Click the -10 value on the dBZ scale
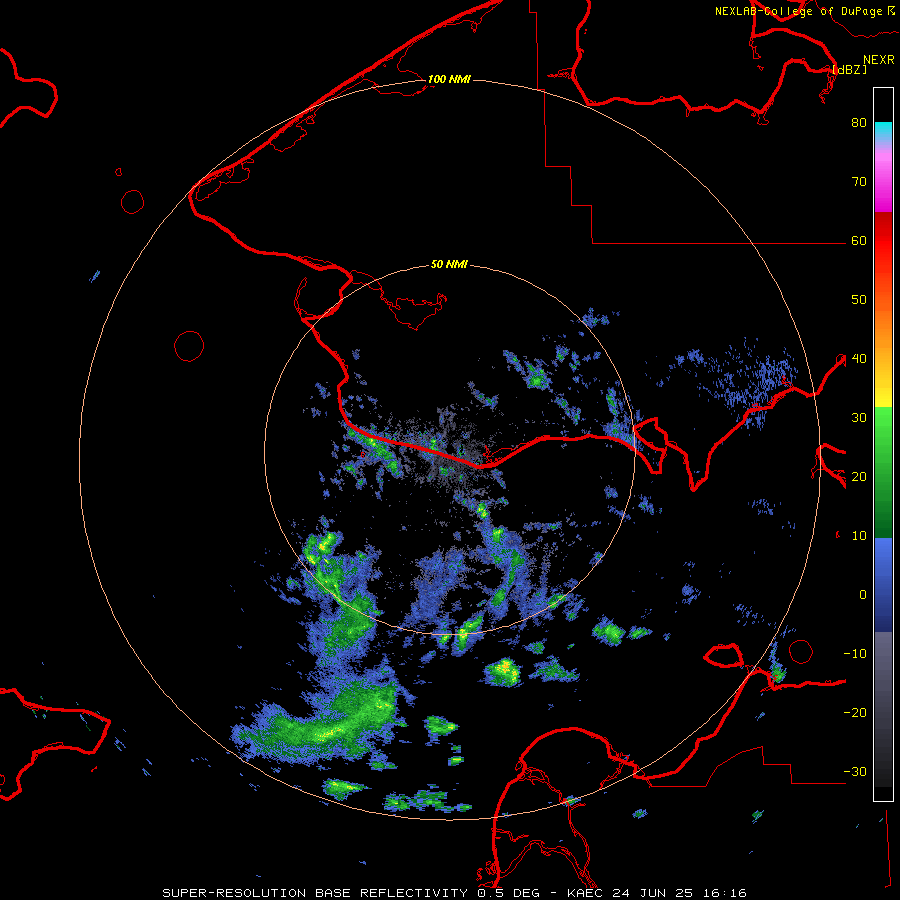The width and height of the screenshot is (900, 900). (855, 654)
